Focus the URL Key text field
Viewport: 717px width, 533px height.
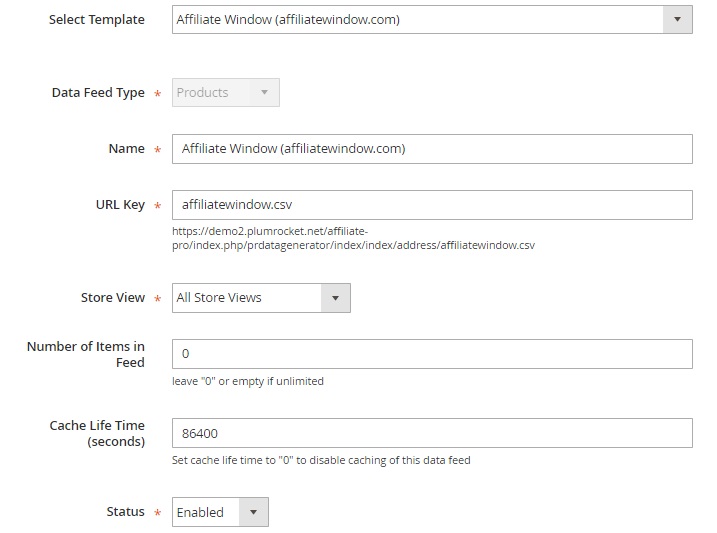point(432,205)
